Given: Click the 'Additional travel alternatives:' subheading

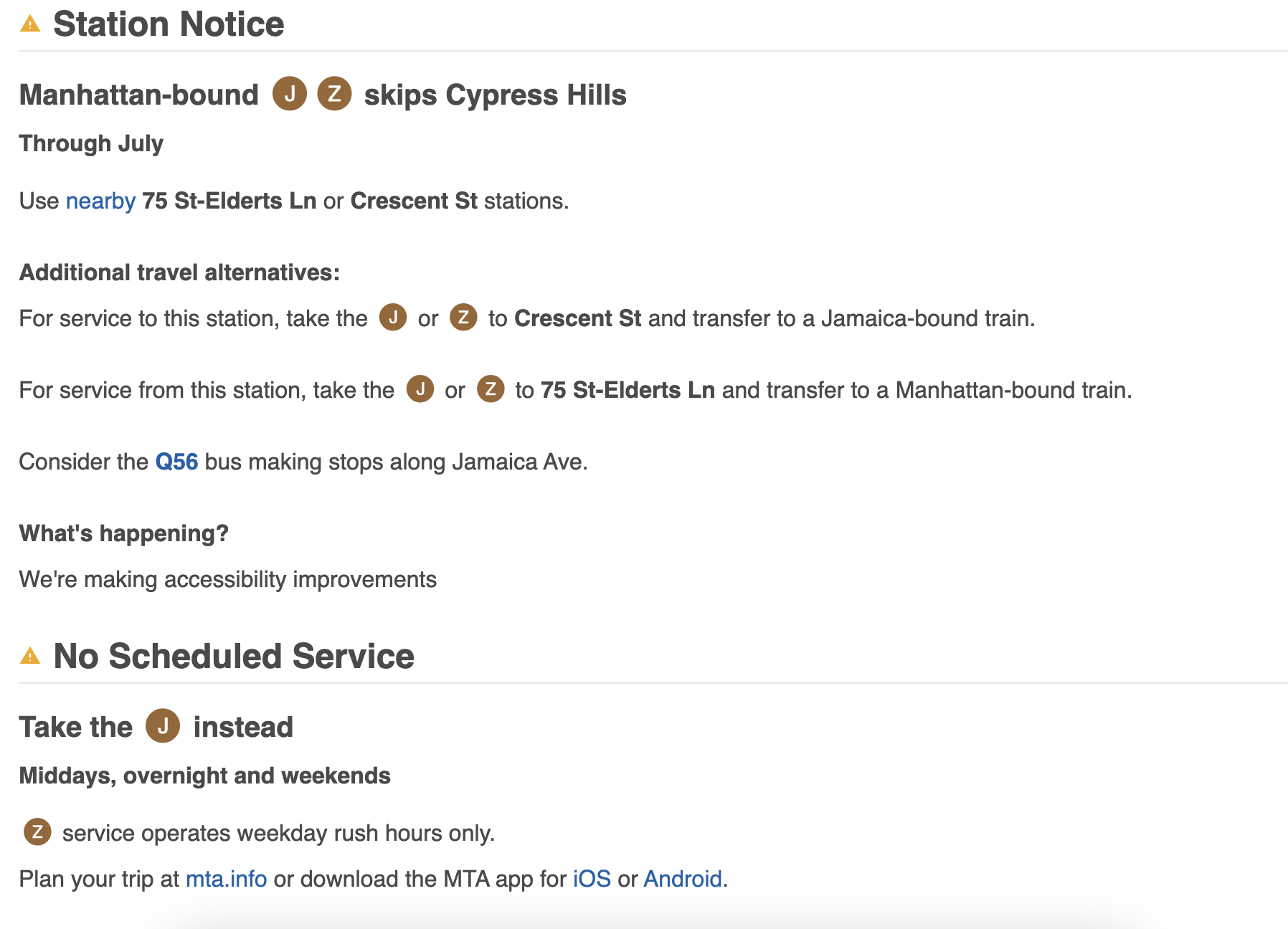Looking at the screenshot, I should click(179, 272).
